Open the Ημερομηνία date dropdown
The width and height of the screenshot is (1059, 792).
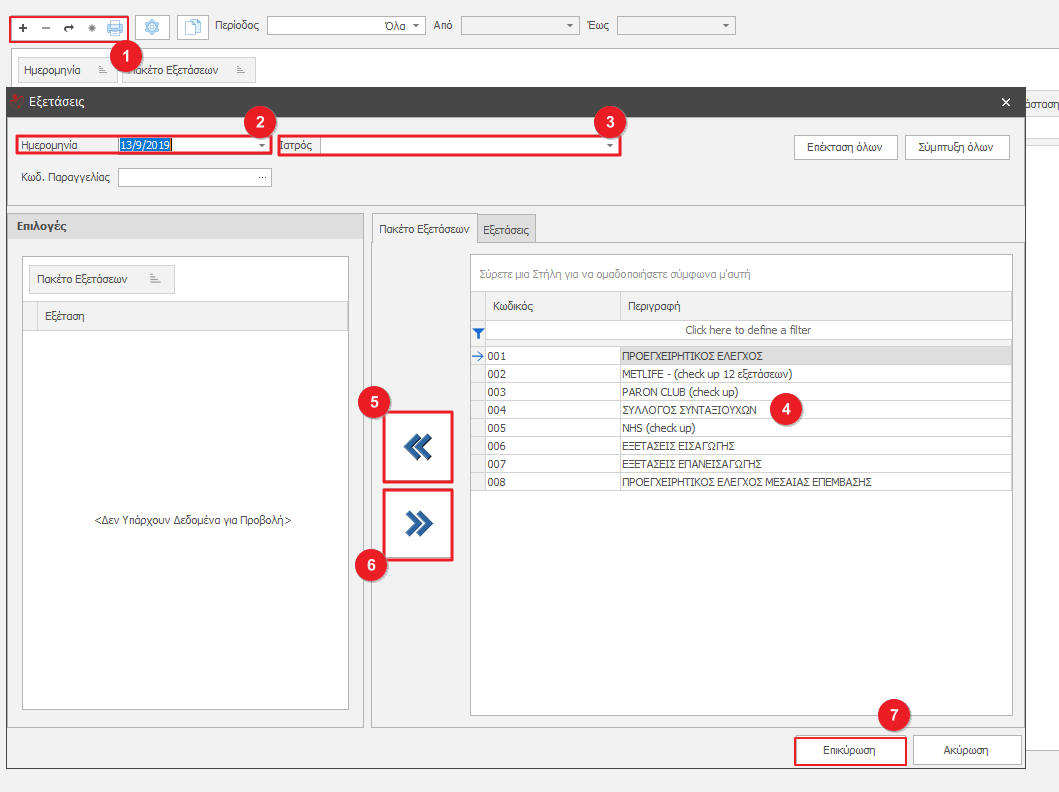click(x=262, y=146)
